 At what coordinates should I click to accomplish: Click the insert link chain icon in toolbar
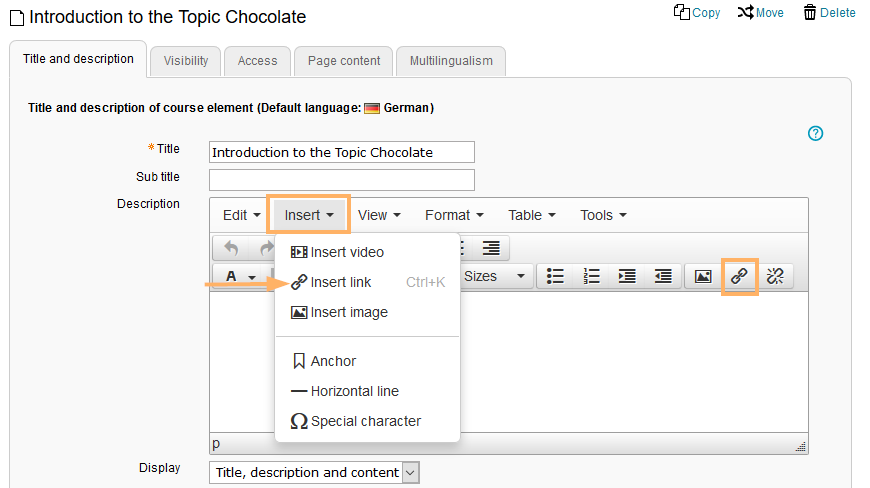pyautogui.click(x=739, y=276)
